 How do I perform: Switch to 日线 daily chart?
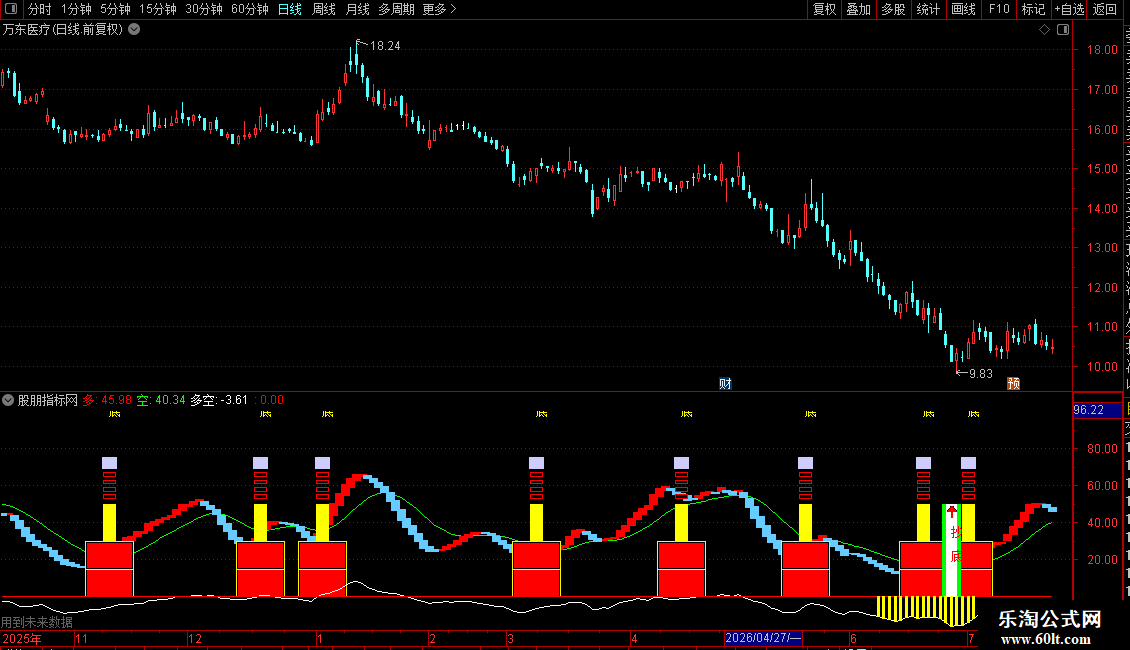click(x=290, y=9)
